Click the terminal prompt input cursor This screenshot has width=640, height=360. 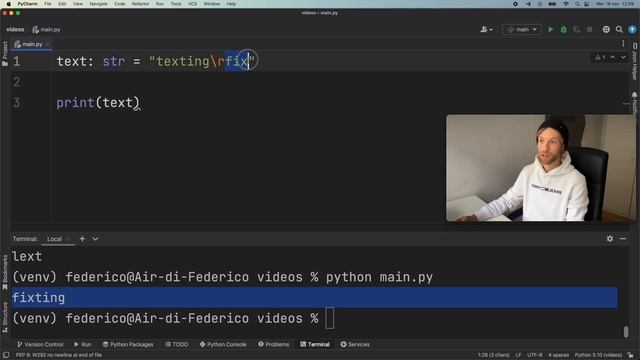click(x=330, y=318)
